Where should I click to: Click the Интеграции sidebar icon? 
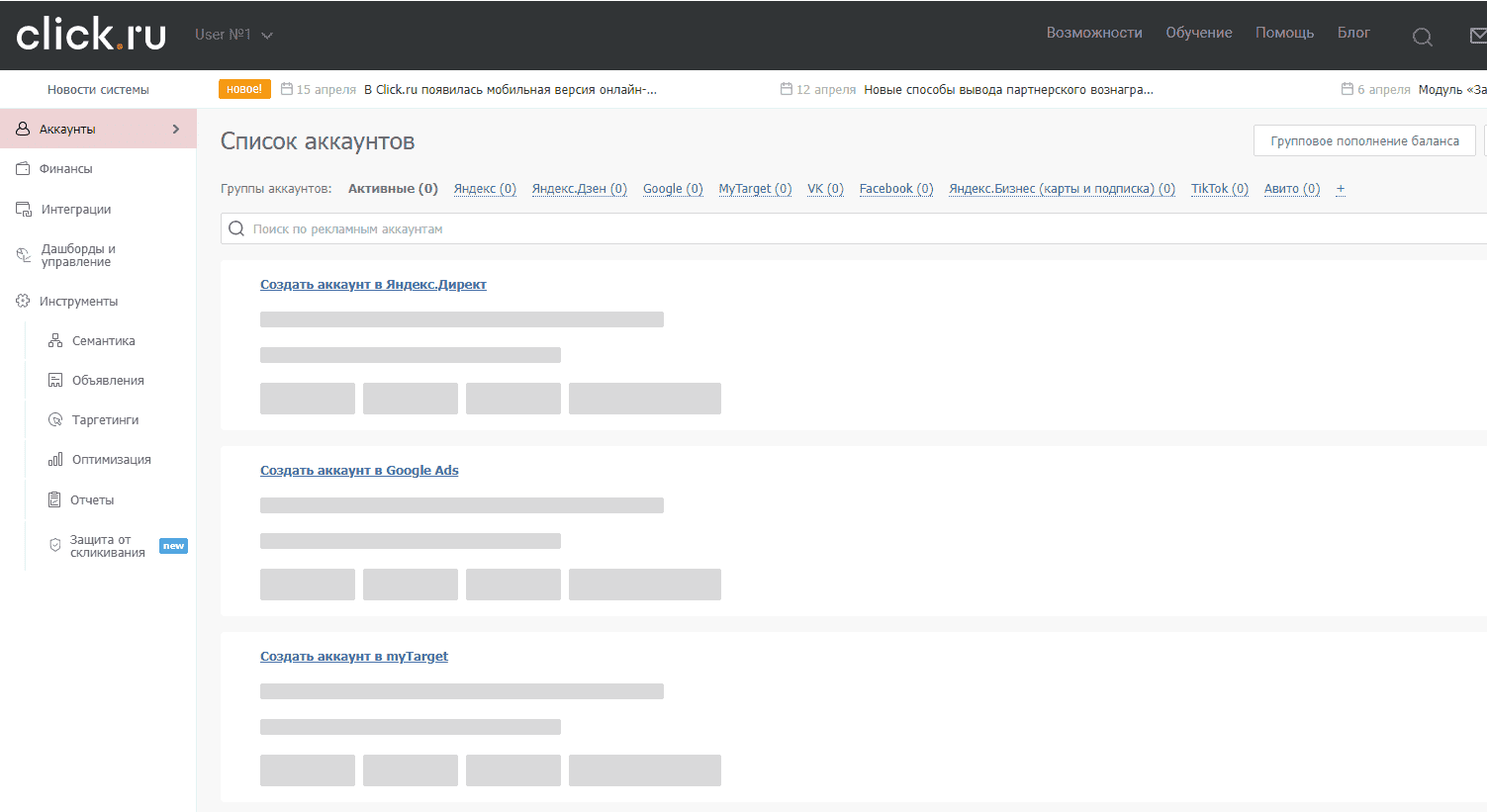coord(24,209)
